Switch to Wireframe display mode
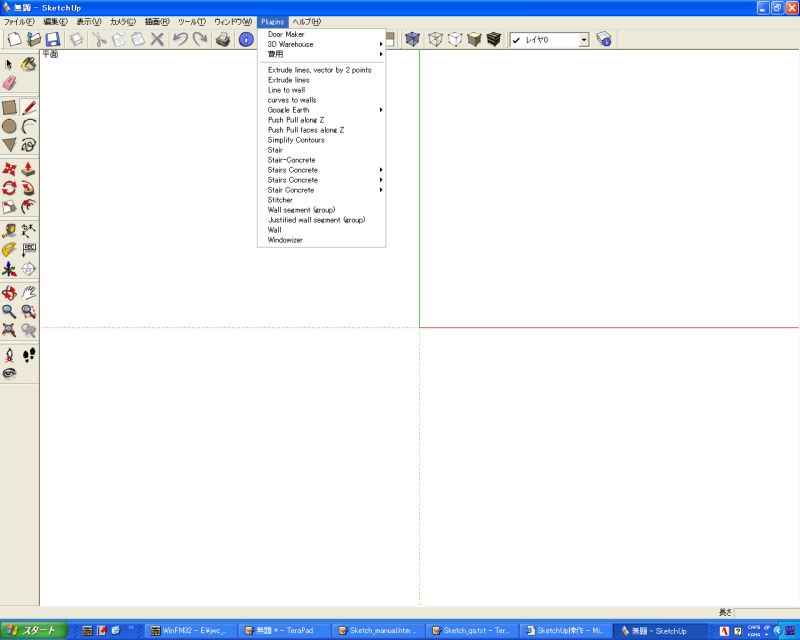Viewport: 800px width, 640px height. point(435,39)
